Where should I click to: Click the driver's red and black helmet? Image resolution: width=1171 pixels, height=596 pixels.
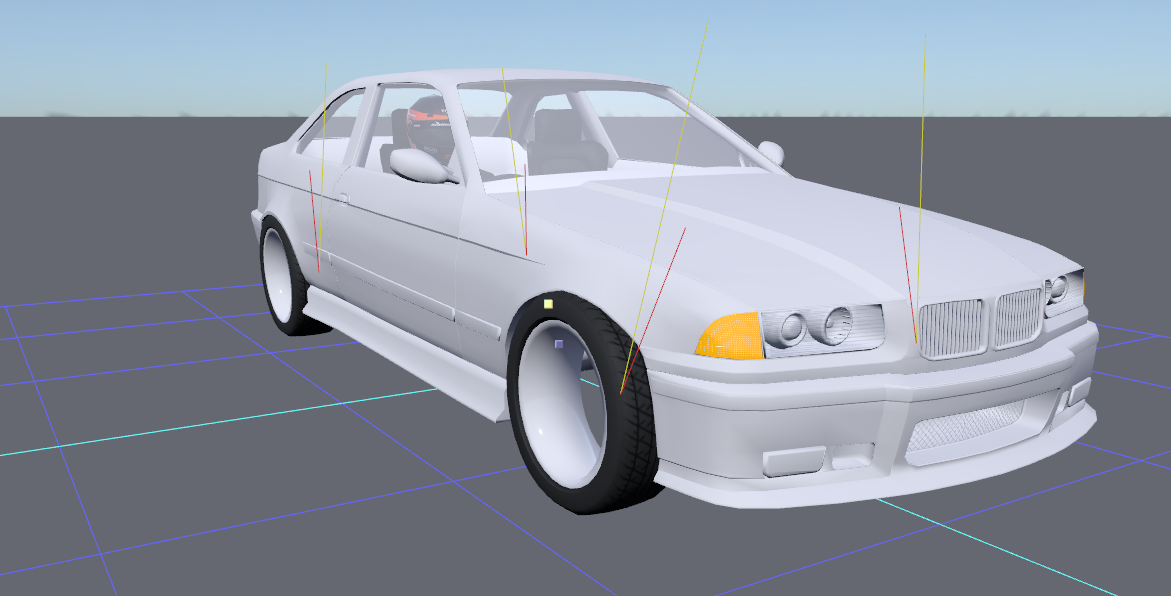[x=430, y=125]
